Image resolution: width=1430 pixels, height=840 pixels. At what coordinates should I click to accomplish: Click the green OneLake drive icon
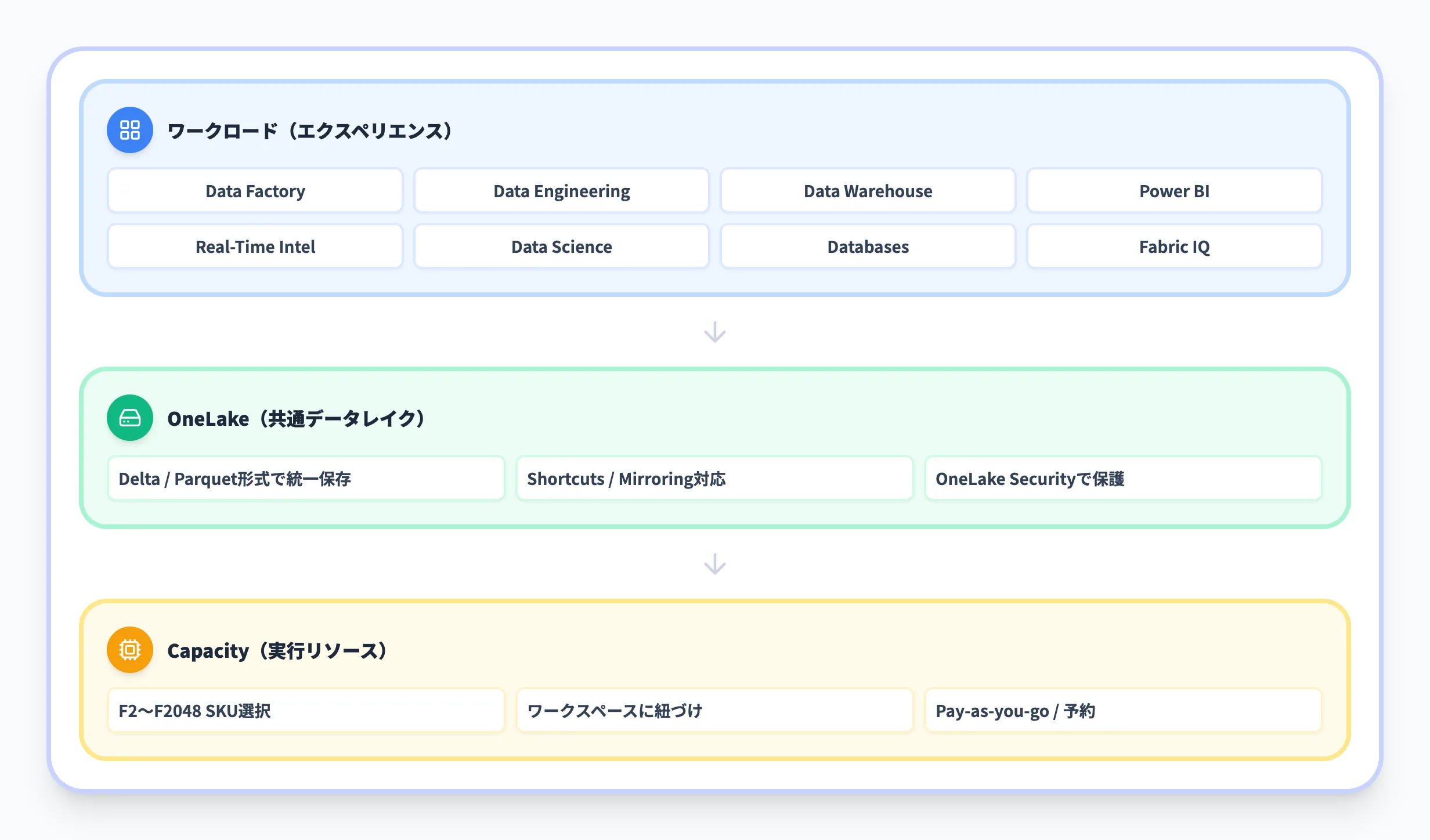coord(129,418)
